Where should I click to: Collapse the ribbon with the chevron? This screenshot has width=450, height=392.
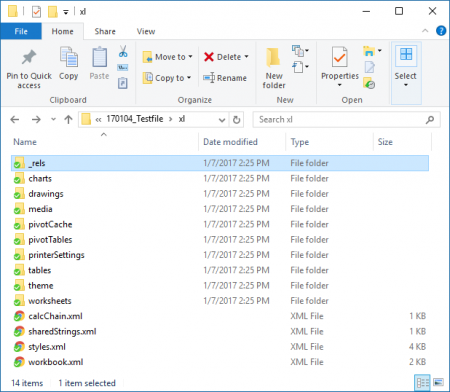[425, 31]
